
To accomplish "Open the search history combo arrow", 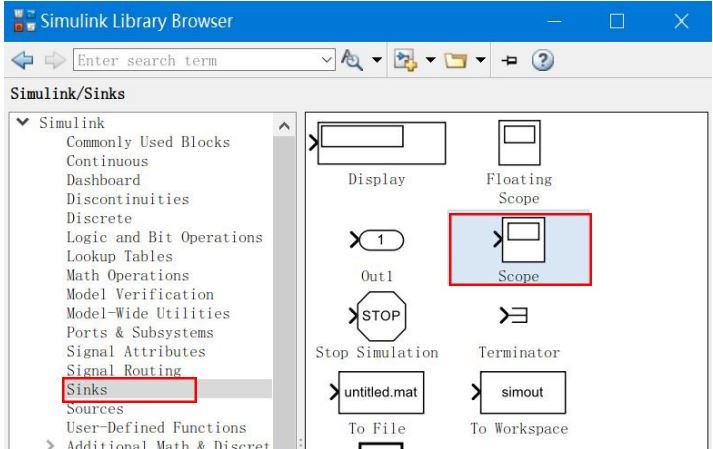I will pyautogui.click(x=326, y=60).
